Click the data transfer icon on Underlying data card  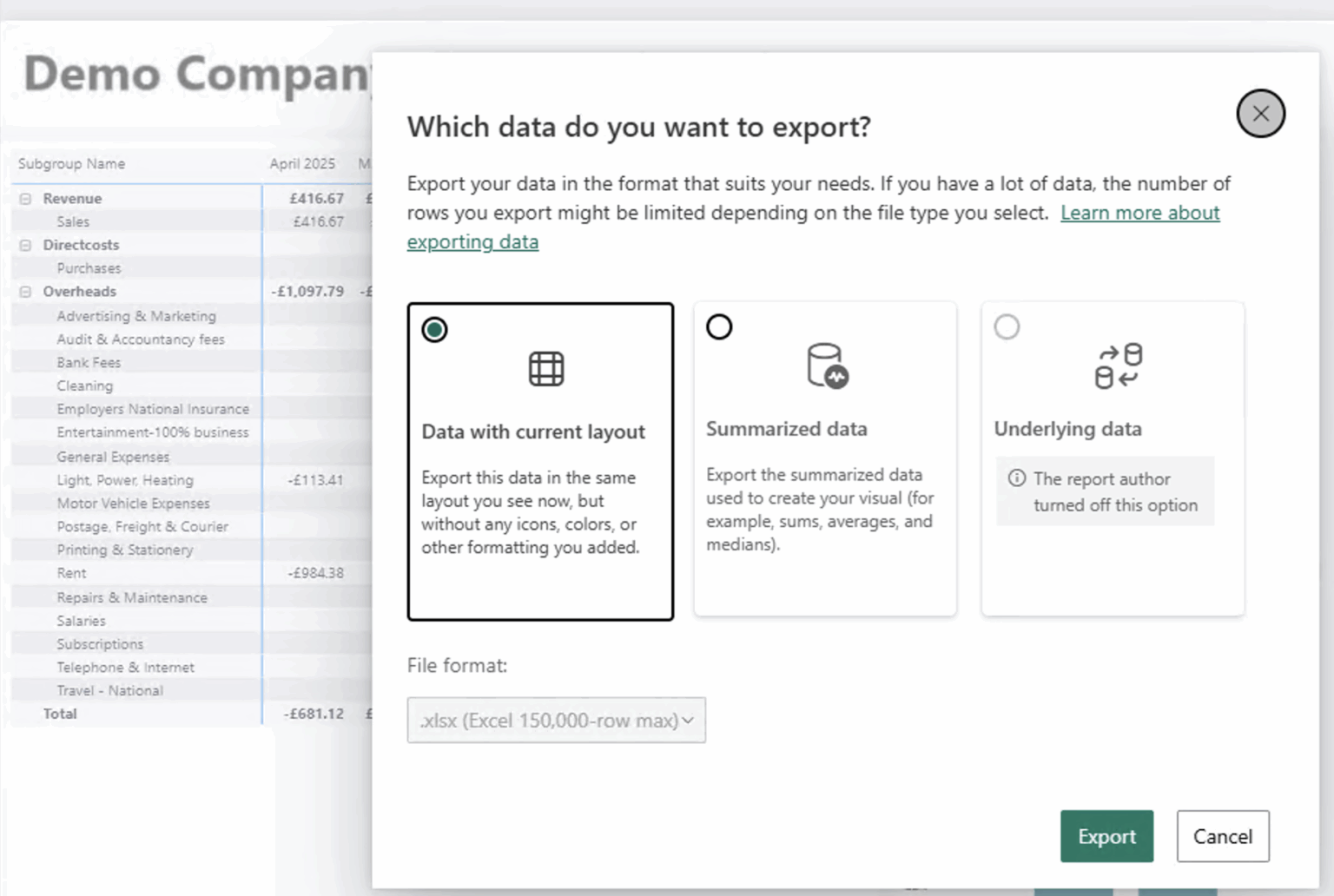tap(1120, 366)
